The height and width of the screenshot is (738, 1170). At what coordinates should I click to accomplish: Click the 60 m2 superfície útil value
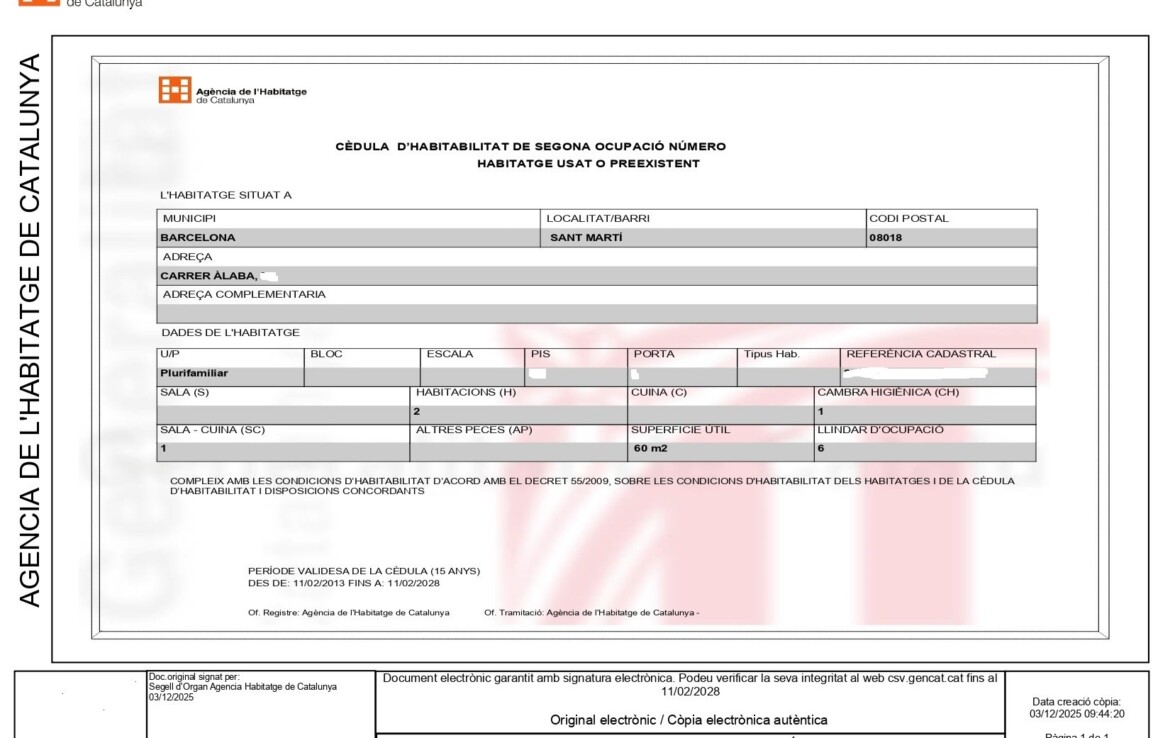pyautogui.click(x=649, y=449)
